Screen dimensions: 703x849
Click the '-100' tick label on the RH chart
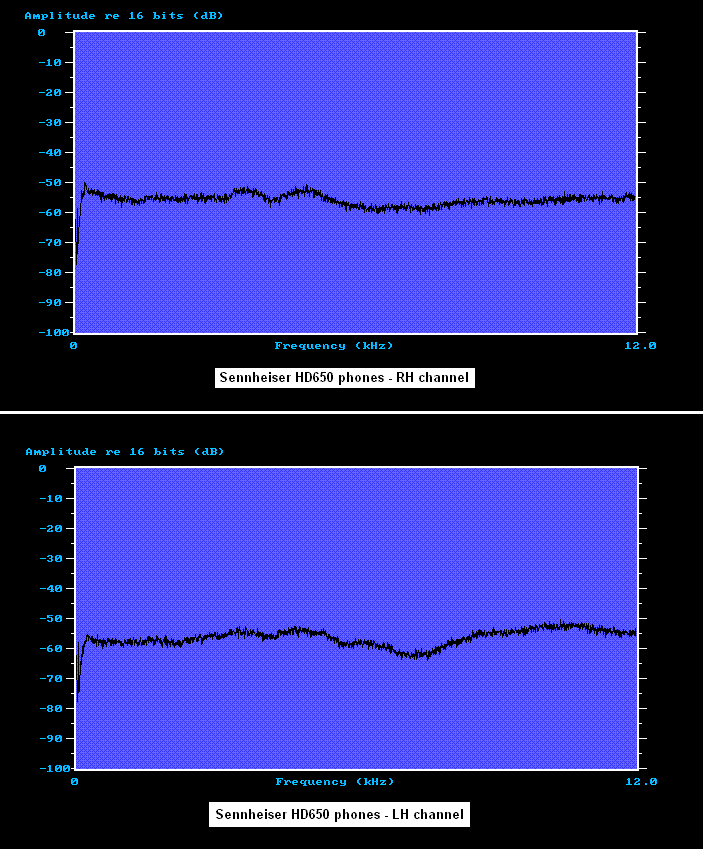[54, 332]
